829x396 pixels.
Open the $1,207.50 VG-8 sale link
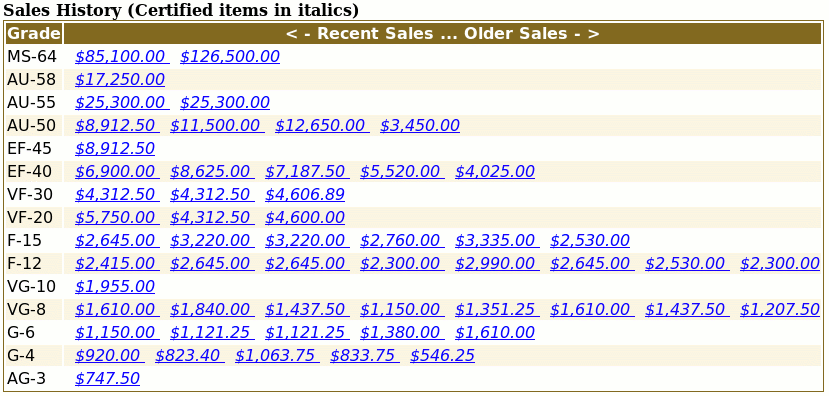(780, 309)
